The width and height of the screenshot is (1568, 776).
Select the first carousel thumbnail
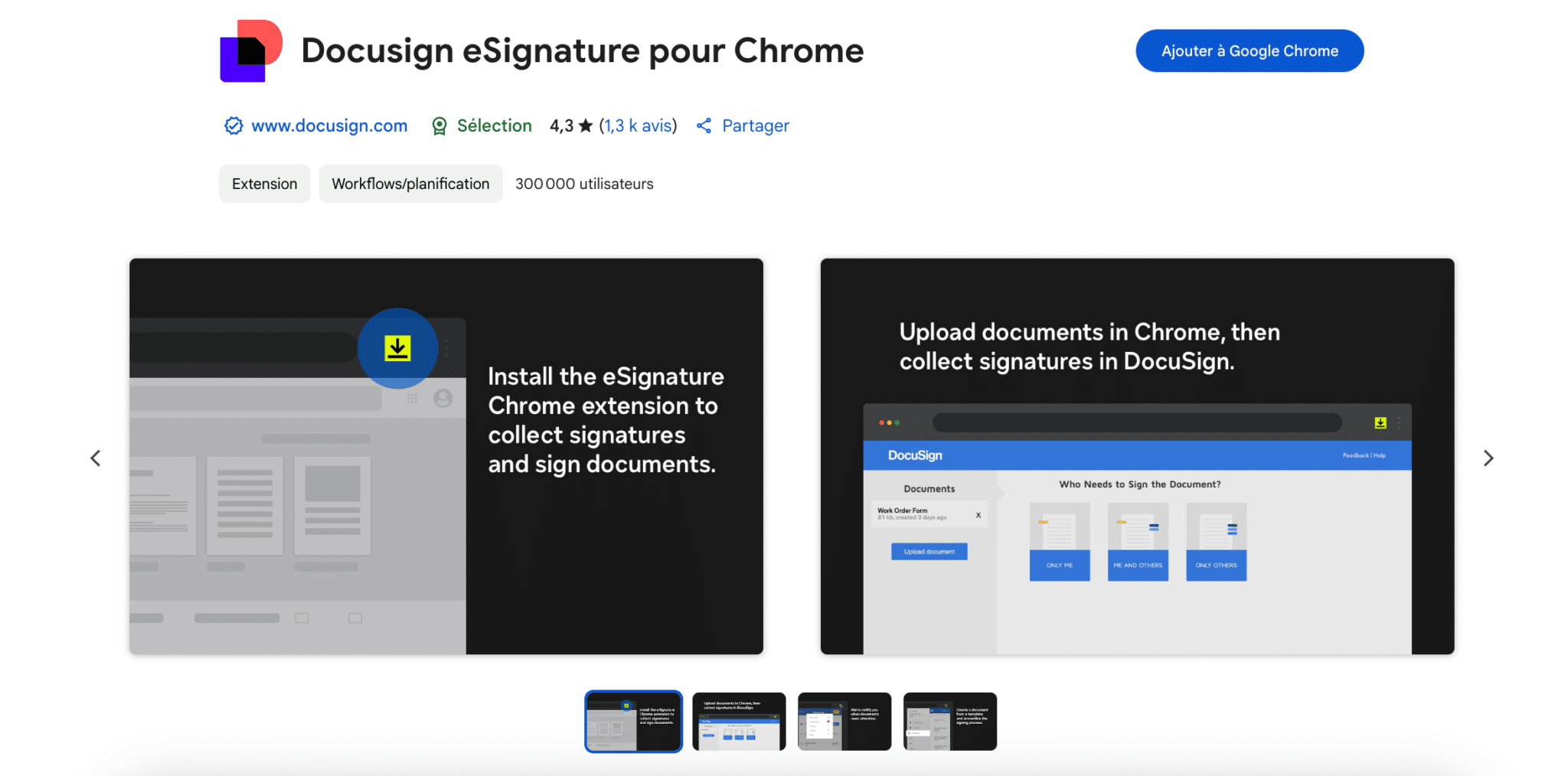tap(633, 722)
